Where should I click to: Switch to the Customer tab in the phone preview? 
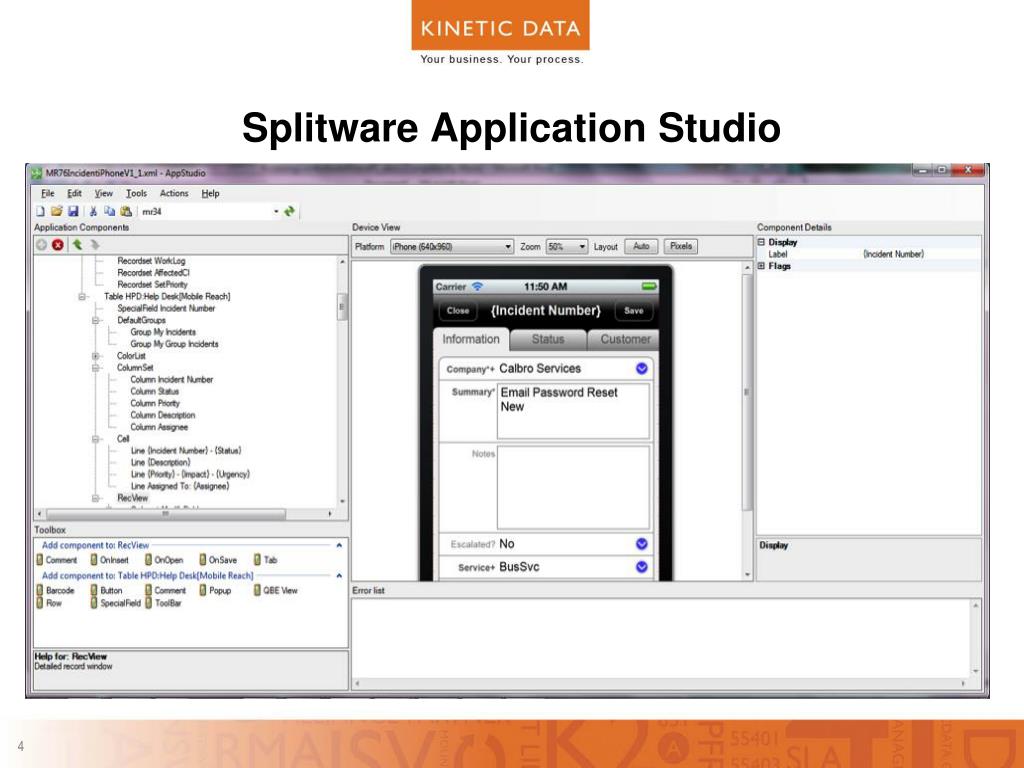tap(624, 340)
